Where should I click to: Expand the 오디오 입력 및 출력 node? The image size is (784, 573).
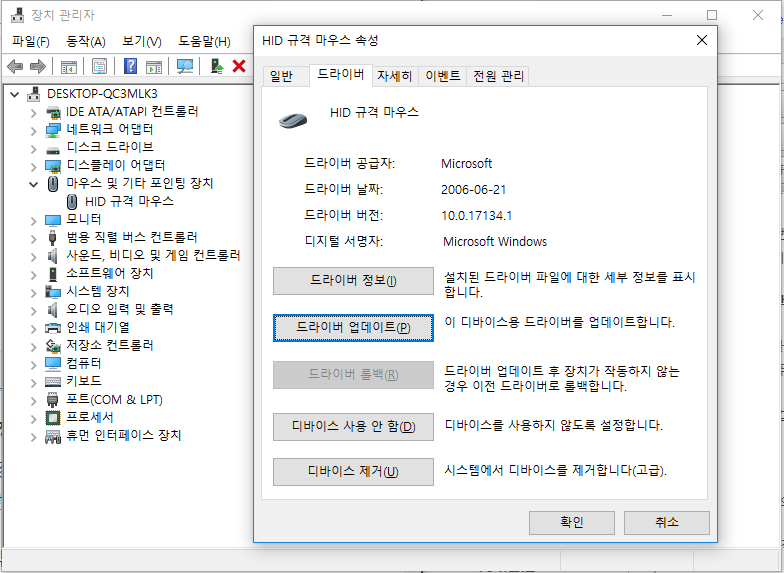34,311
